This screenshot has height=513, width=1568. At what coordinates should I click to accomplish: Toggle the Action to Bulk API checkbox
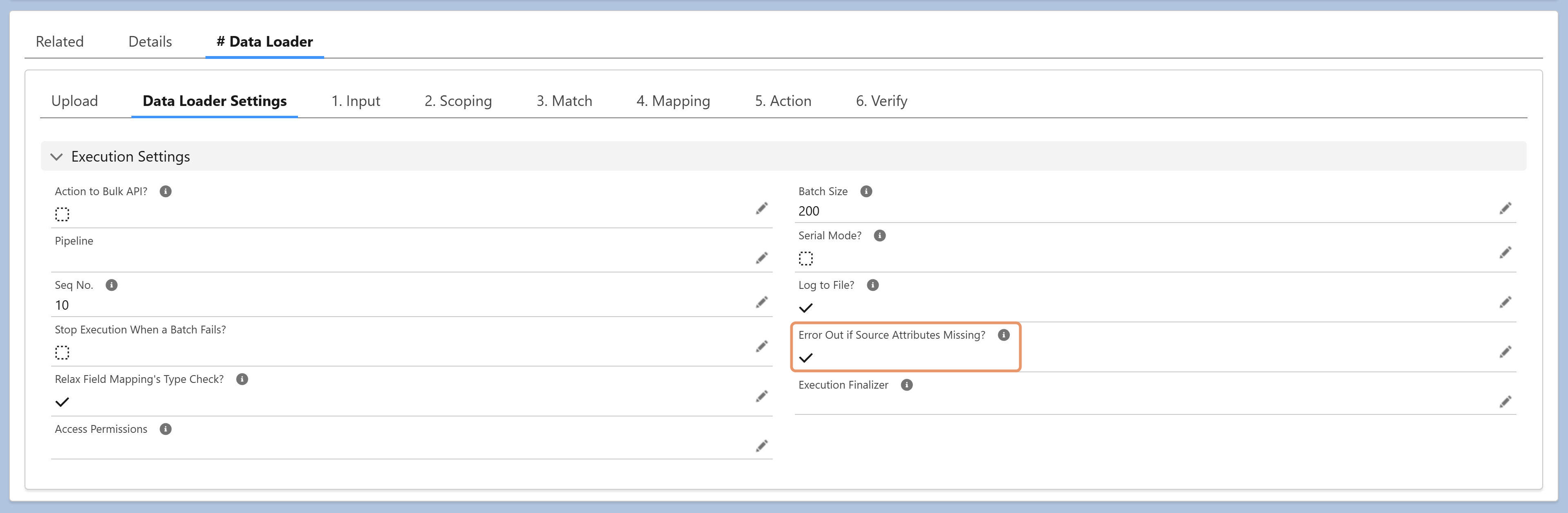(x=62, y=214)
